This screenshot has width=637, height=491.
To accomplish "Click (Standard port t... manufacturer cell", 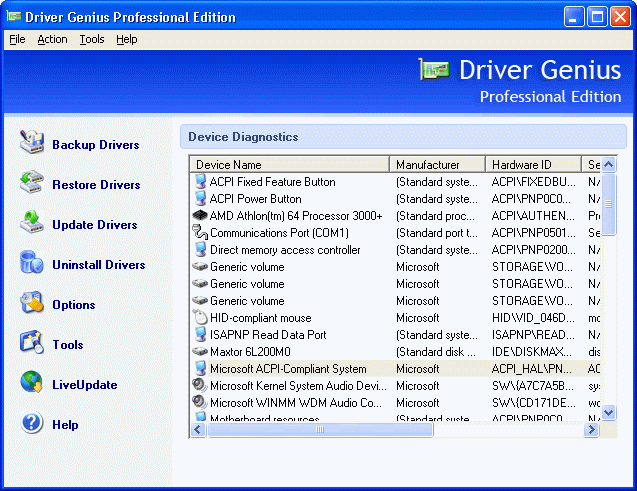I will (437, 233).
